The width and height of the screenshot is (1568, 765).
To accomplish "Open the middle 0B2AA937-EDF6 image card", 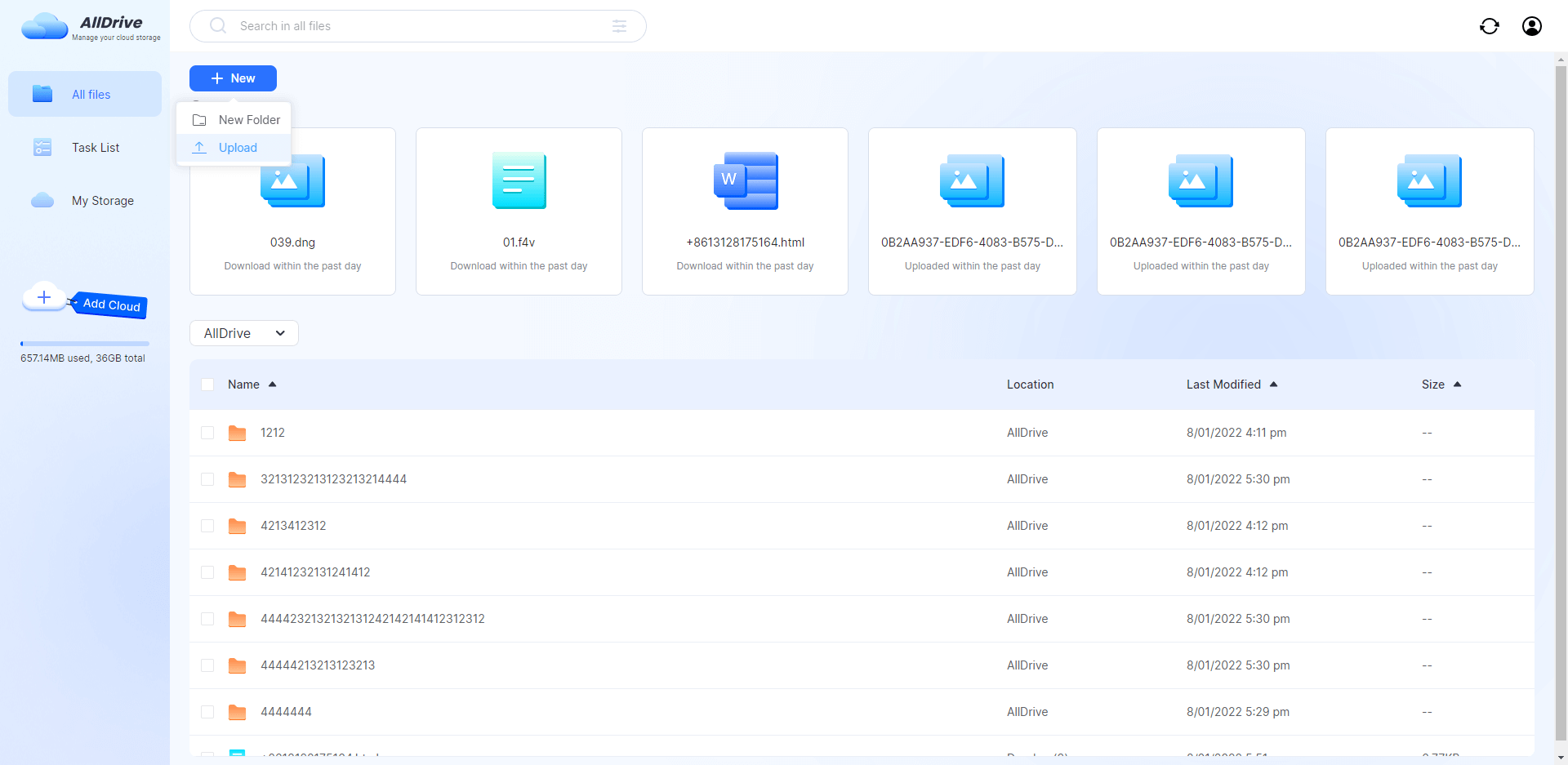I will pos(1201,211).
